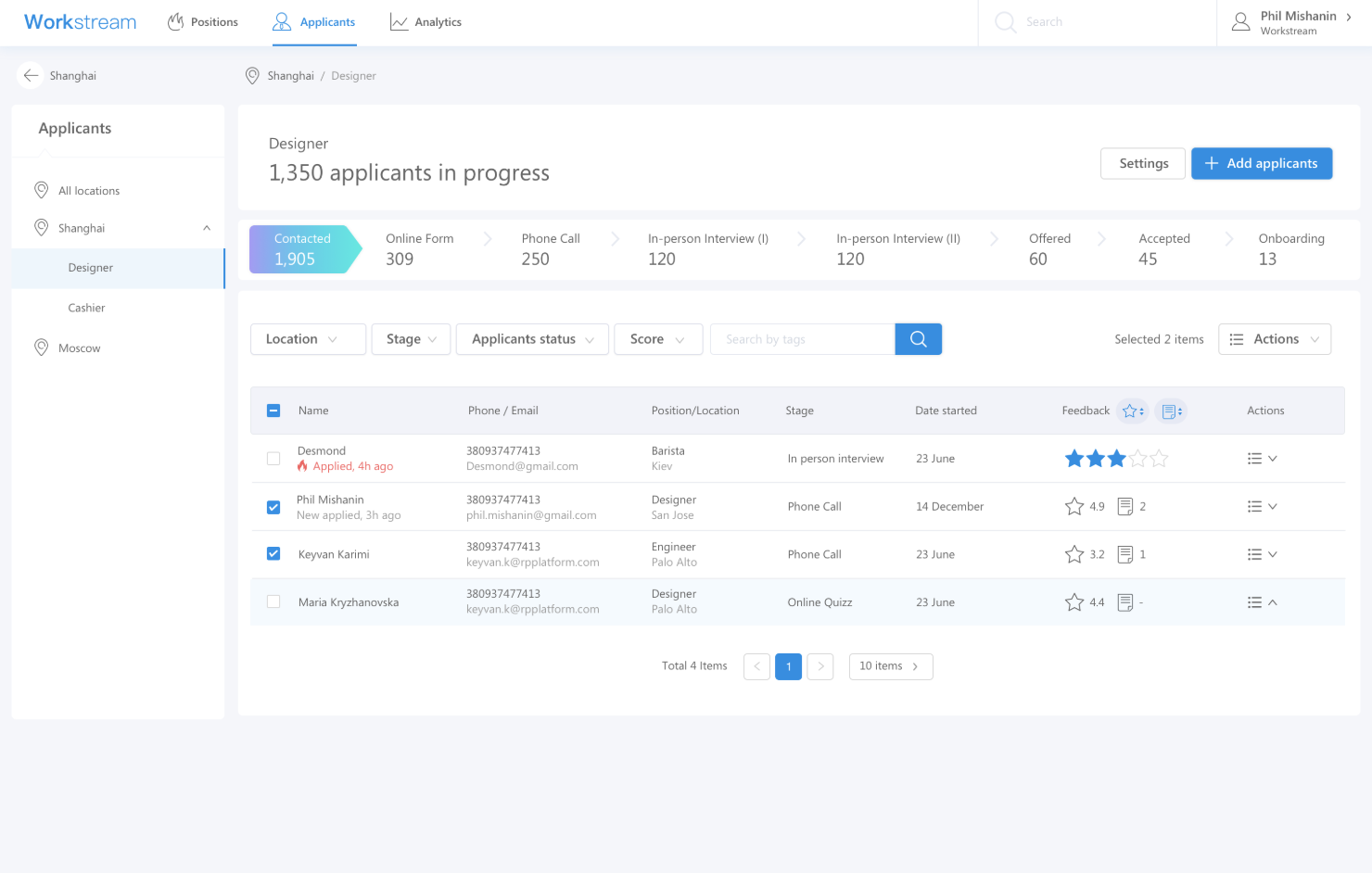1372x873 pixels.
Task: Select the Phone Call 250 stage
Action: coord(551,249)
